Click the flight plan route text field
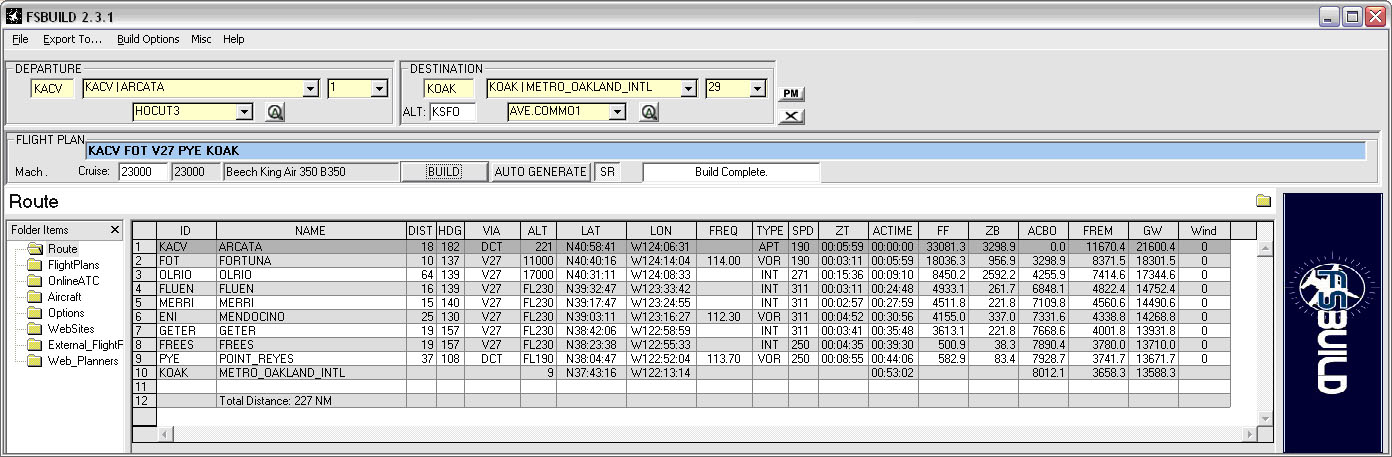The image size is (1392, 457). pyautogui.click(x=725, y=151)
